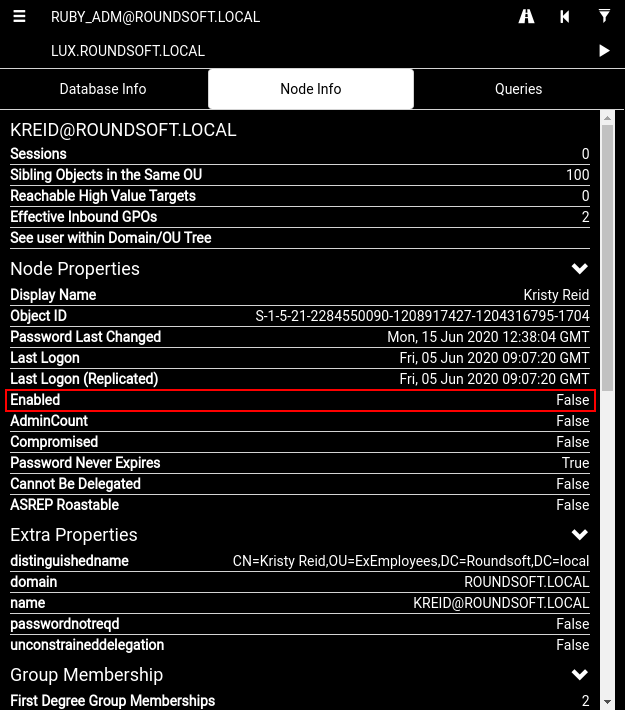The width and height of the screenshot is (625, 710).
Task: Switch to the Database Info tab
Action: point(103,89)
